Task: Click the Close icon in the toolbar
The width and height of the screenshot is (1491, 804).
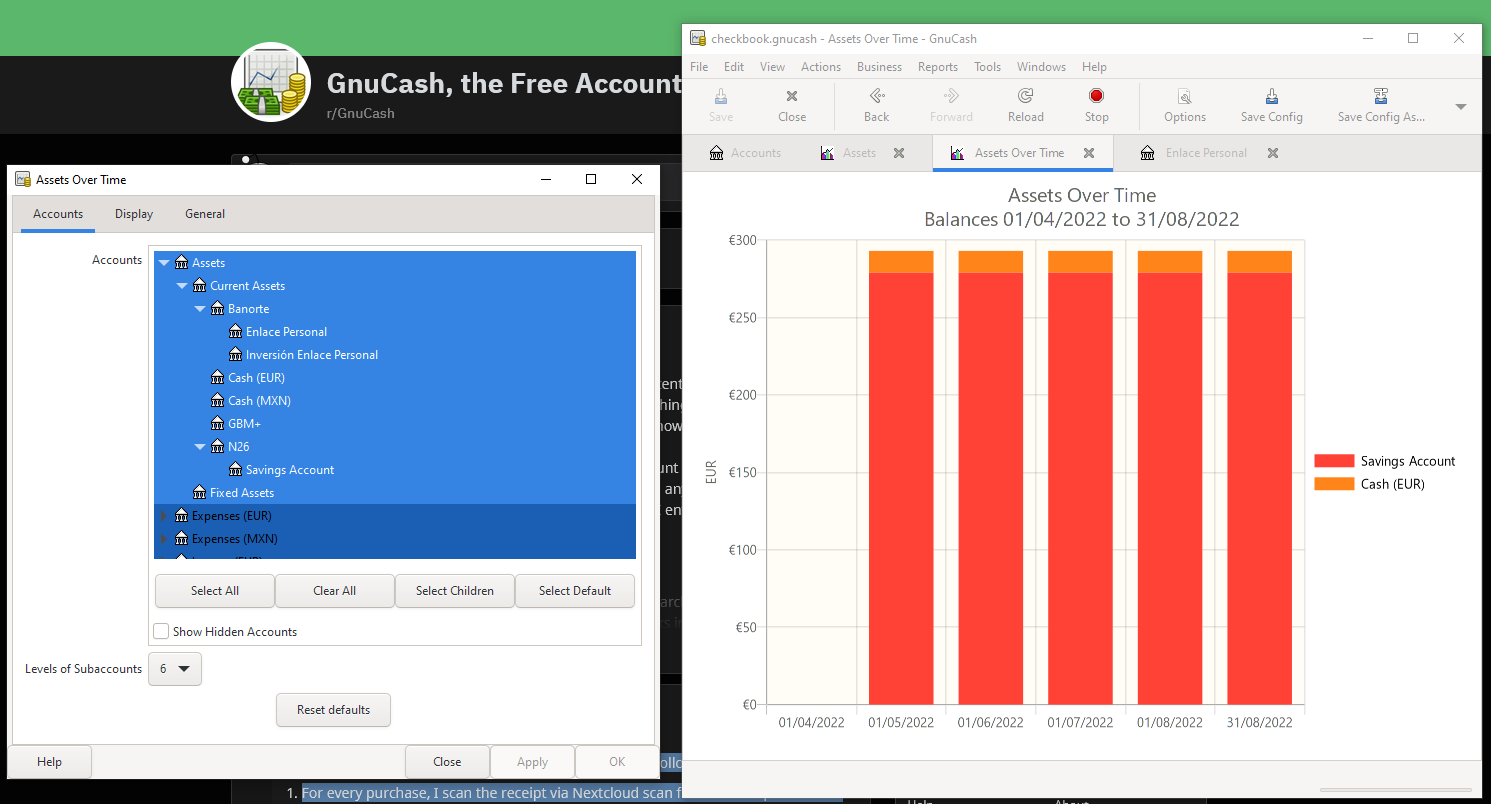Action: point(791,97)
